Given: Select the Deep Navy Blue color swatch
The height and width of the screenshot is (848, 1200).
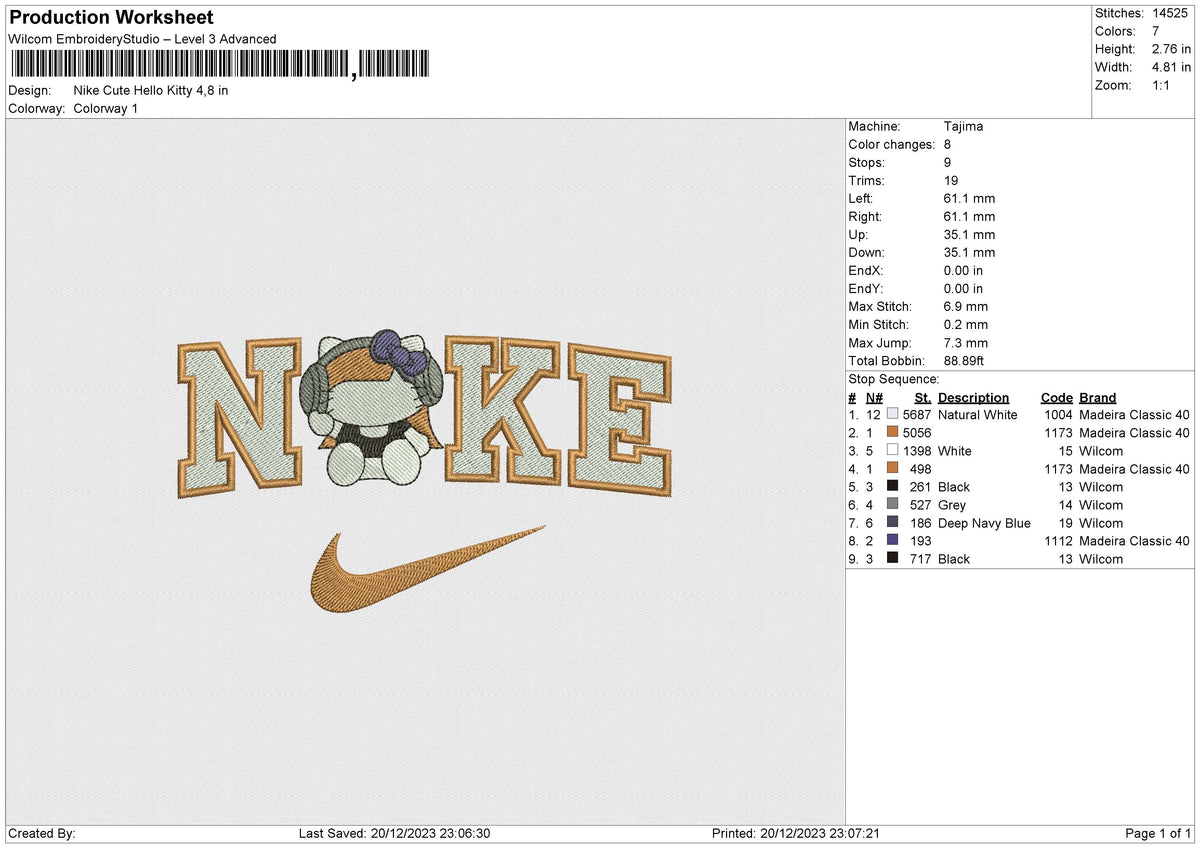Looking at the screenshot, I should click(892, 522).
